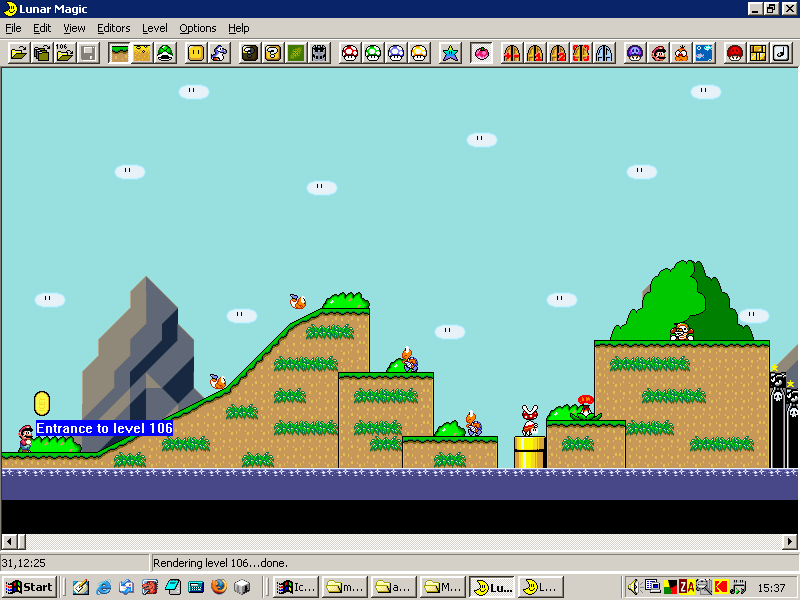Image resolution: width=800 pixels, height=600 pixels.
Task: Click the horizontal scrollbar right arrow
Action: (790, 542)
